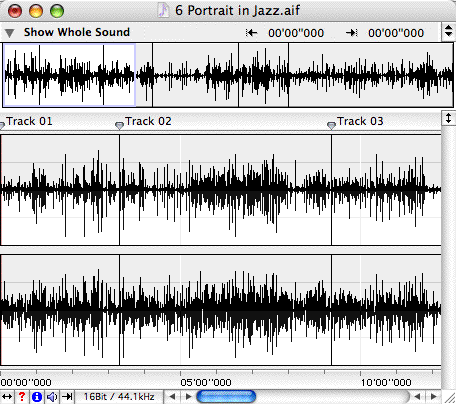Click the vertical zoom arrow icon

pos(448,118)
